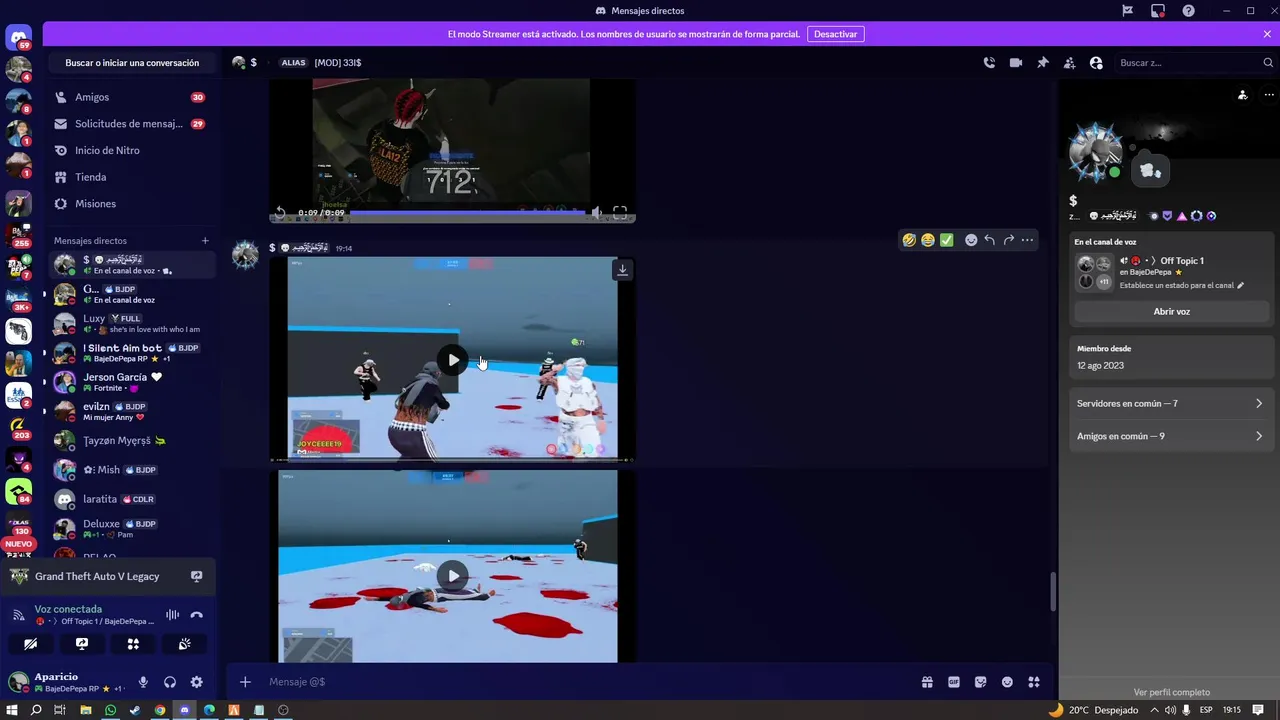Click the friend status icon in profile
This screenshot has width=1280, height=720.
pos(1242,95)
